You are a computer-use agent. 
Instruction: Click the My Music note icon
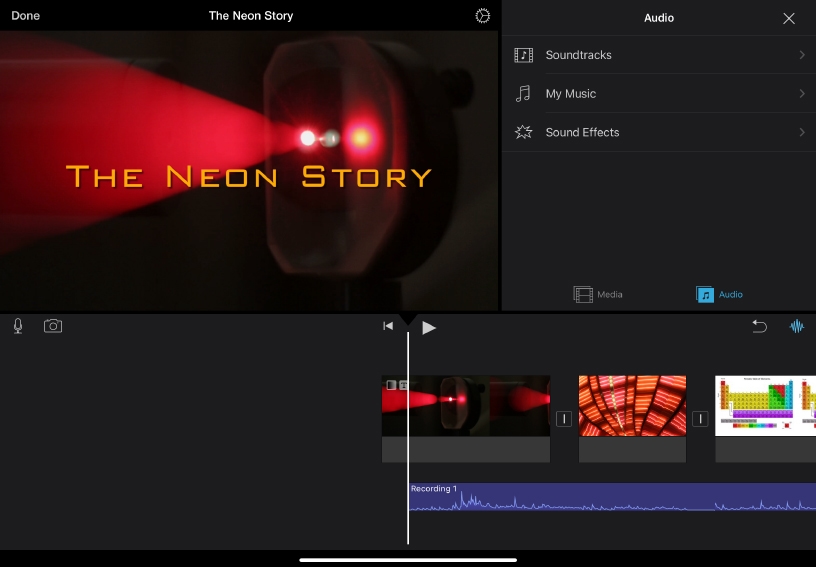click(x=523, y=94)
